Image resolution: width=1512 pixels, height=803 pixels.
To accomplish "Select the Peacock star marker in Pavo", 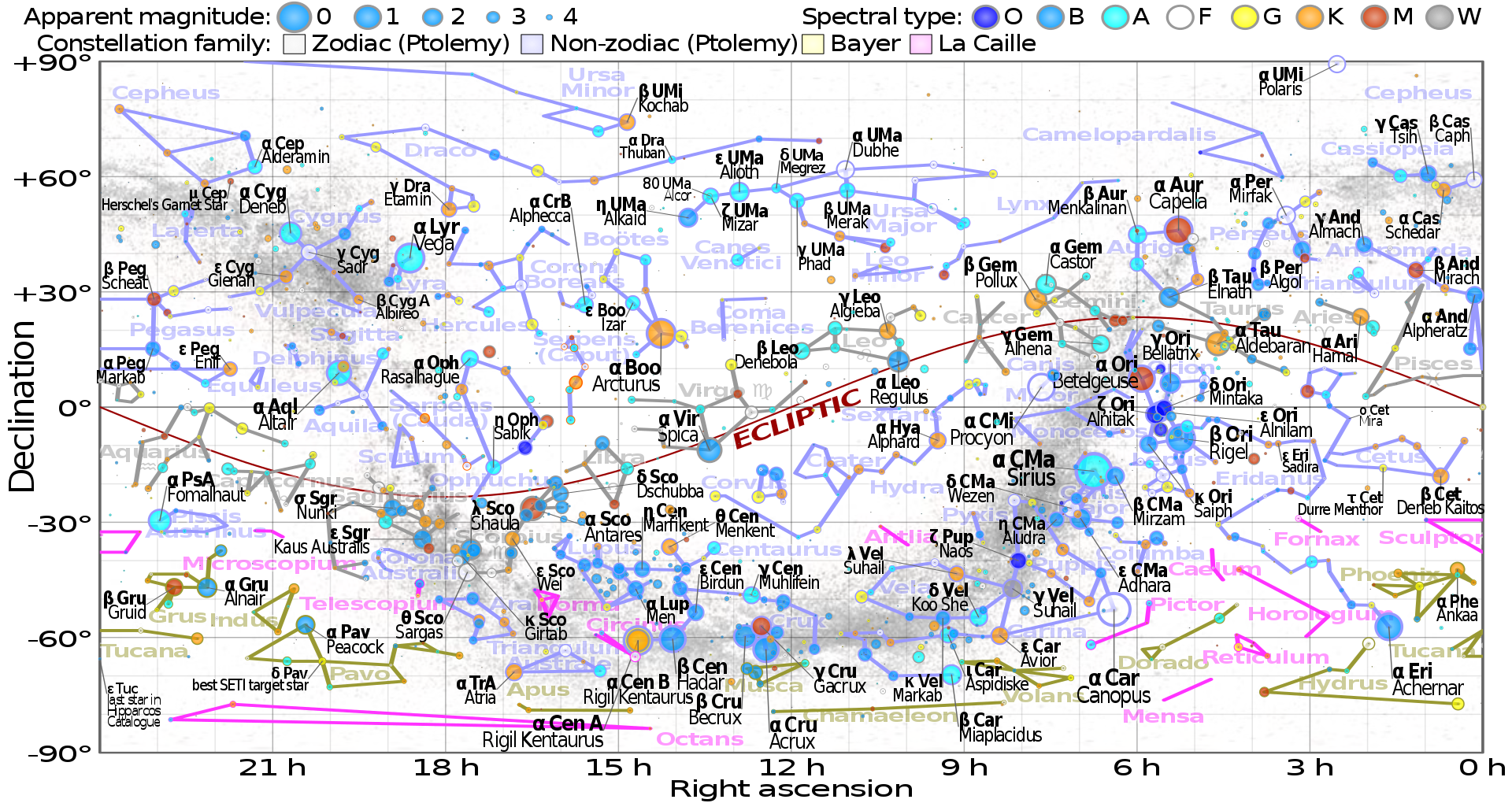I will pyautogui.click(x=306, y=625).
